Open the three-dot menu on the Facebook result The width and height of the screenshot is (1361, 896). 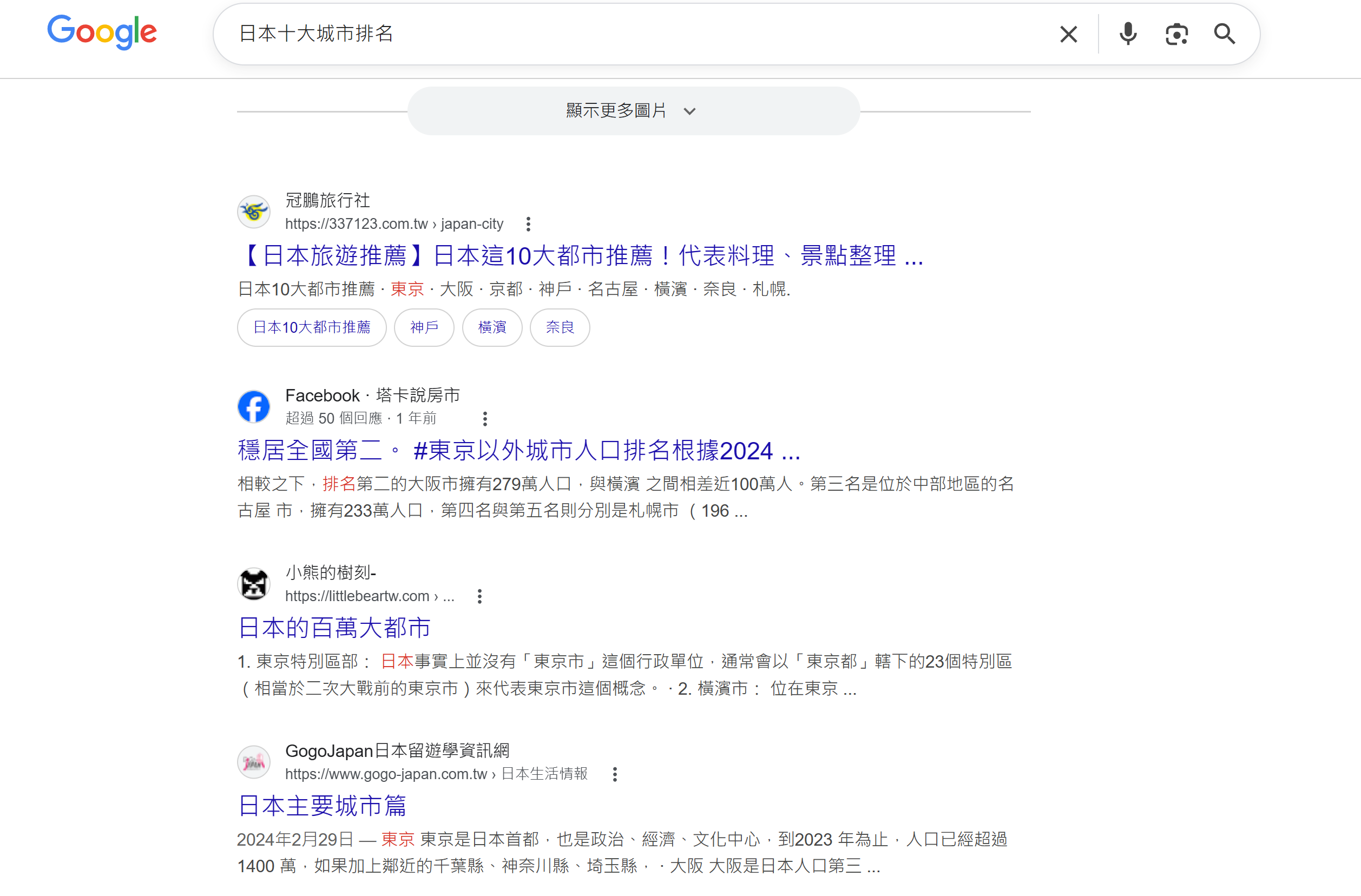pos(485,419)
